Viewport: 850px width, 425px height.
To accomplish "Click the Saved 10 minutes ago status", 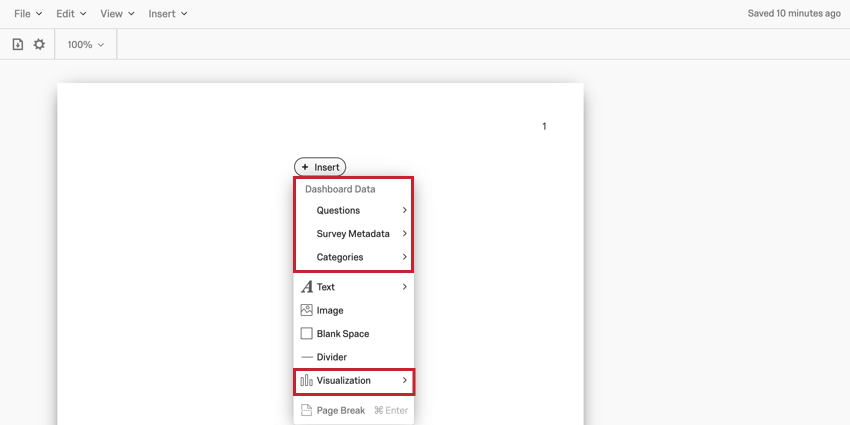I will 794,14.
